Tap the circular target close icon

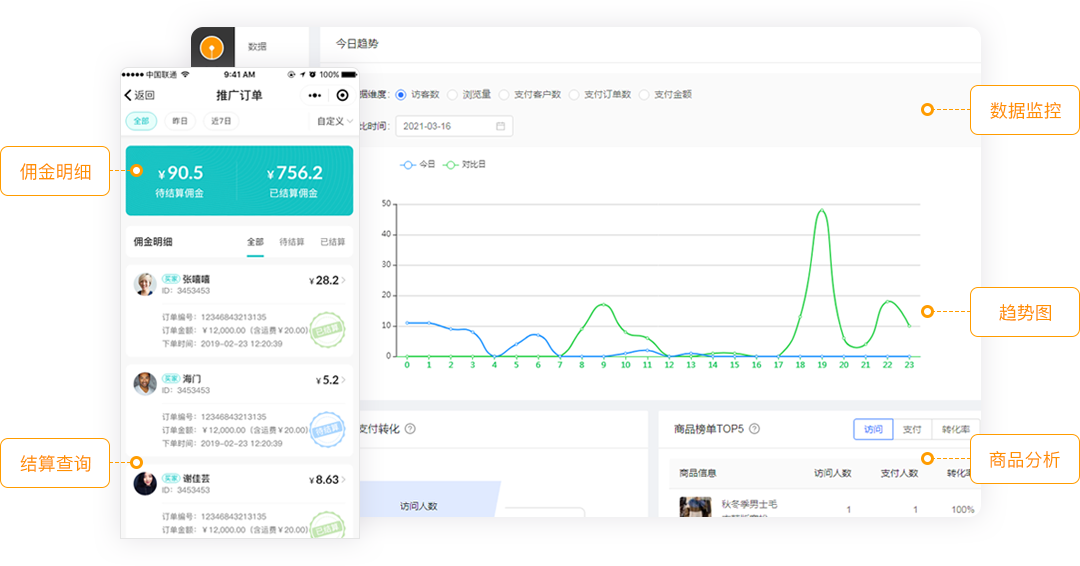(x=342, y=96)
